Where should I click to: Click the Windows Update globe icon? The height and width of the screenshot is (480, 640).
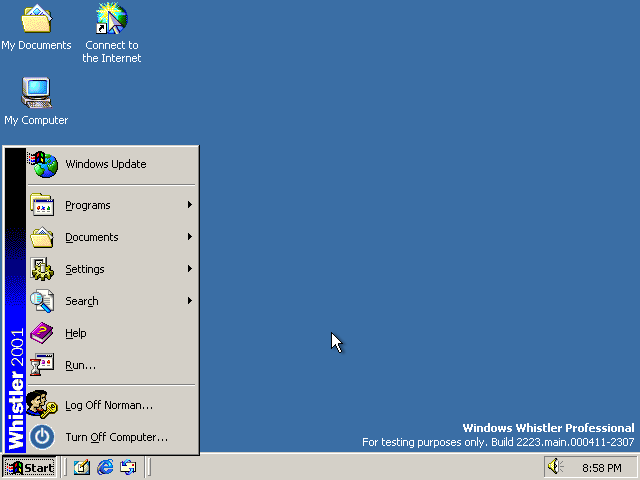click(x=42, y=164)
